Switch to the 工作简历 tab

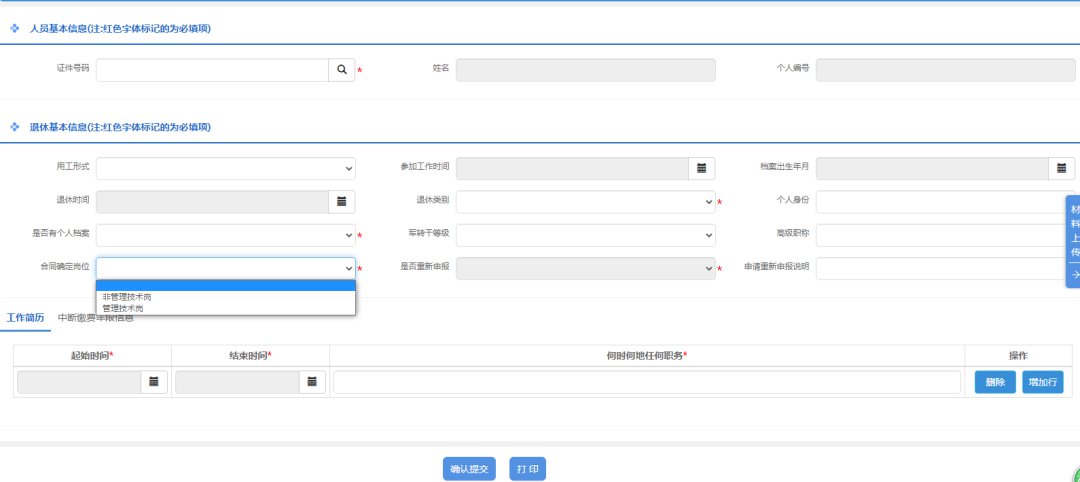(25, 318)
